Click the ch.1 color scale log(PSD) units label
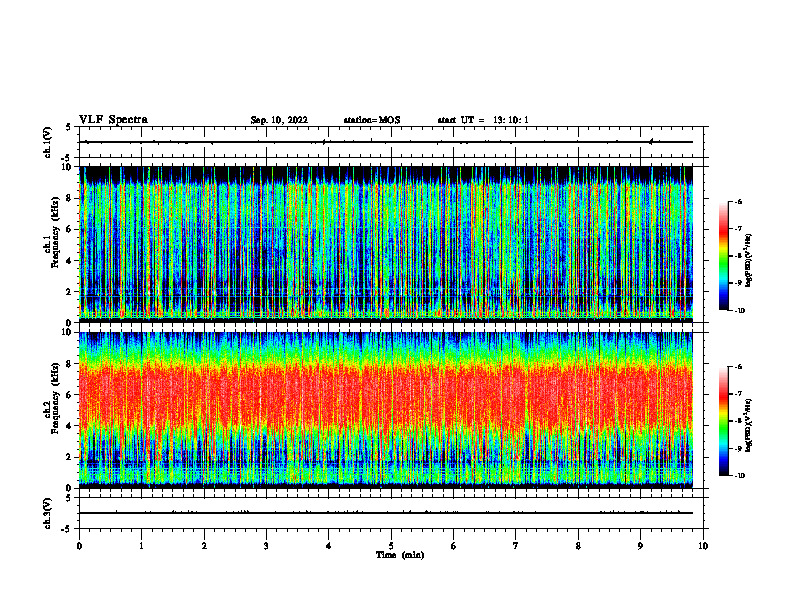 click(x=749, y=260)
